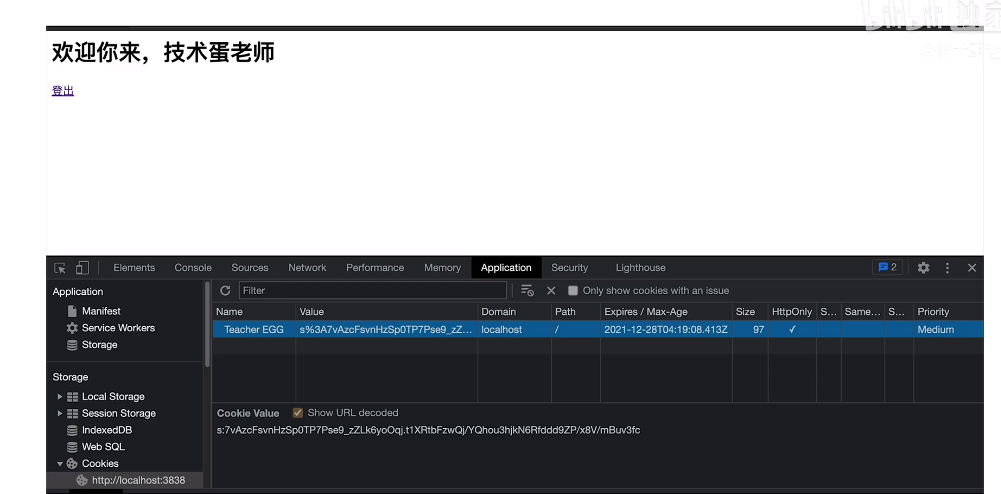Image resolution: width=1001 pixels, height=494 pixels.
Task: Select the Application tab
Action: [x=506, y=268]
